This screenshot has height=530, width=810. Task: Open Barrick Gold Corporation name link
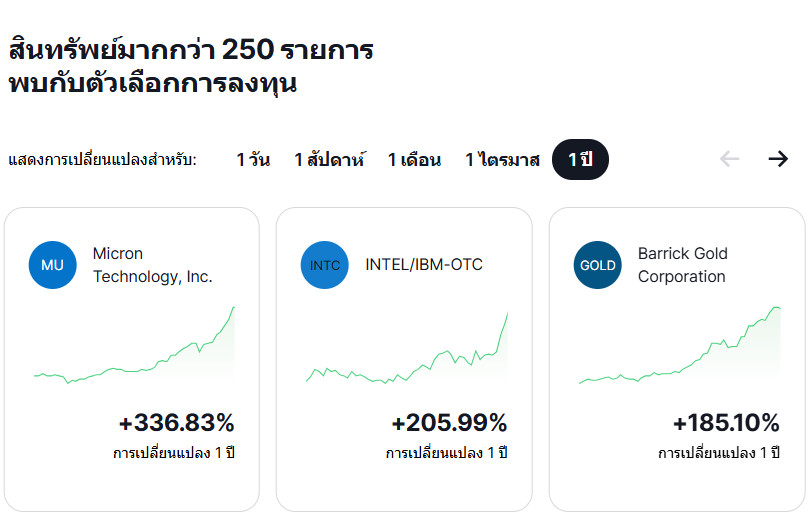(x=682, y=265)
